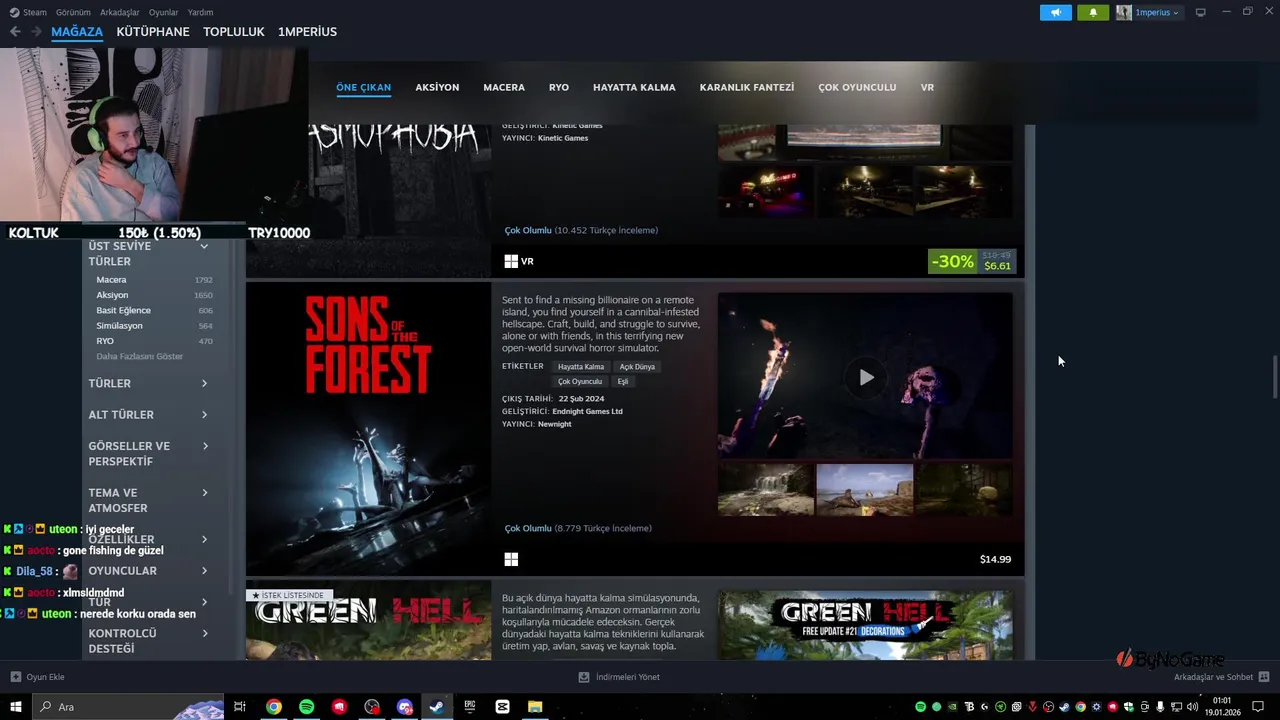
Task: Open the Windows Security tray icon
Action: (x=1128, y=707)
